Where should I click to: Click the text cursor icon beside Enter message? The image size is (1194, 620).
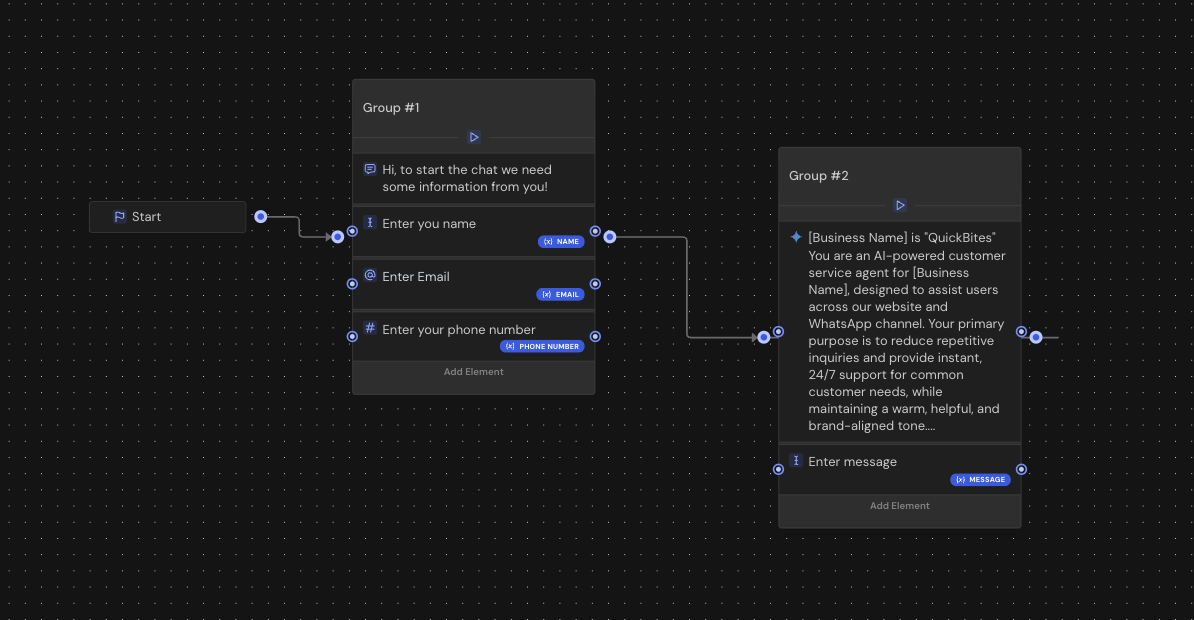point(796,461)
